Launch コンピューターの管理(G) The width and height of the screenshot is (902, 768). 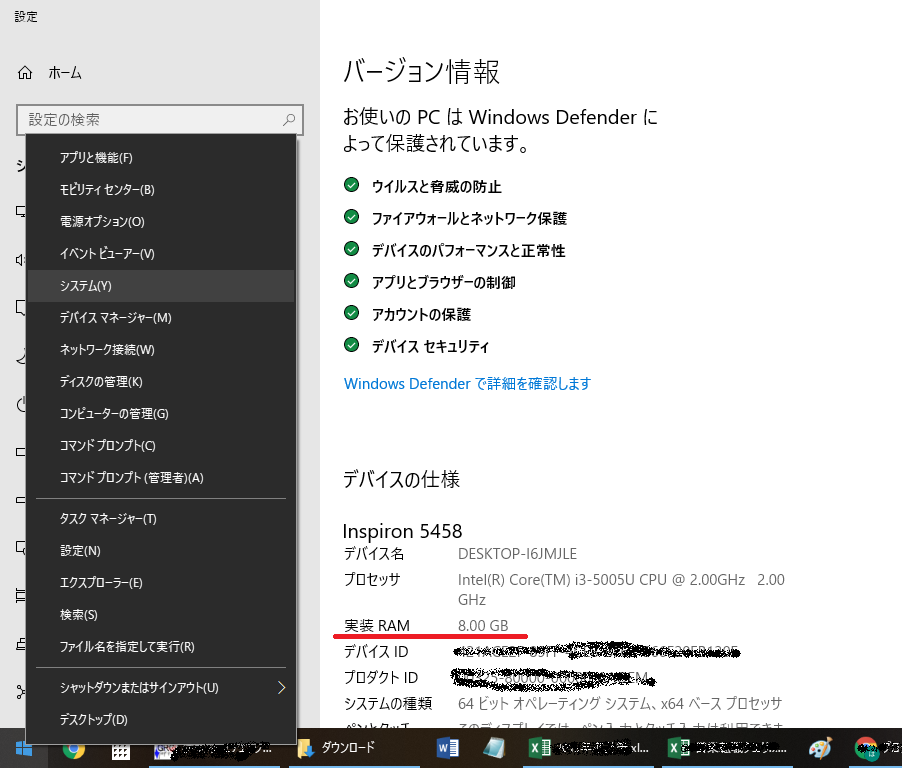(160, 414)
